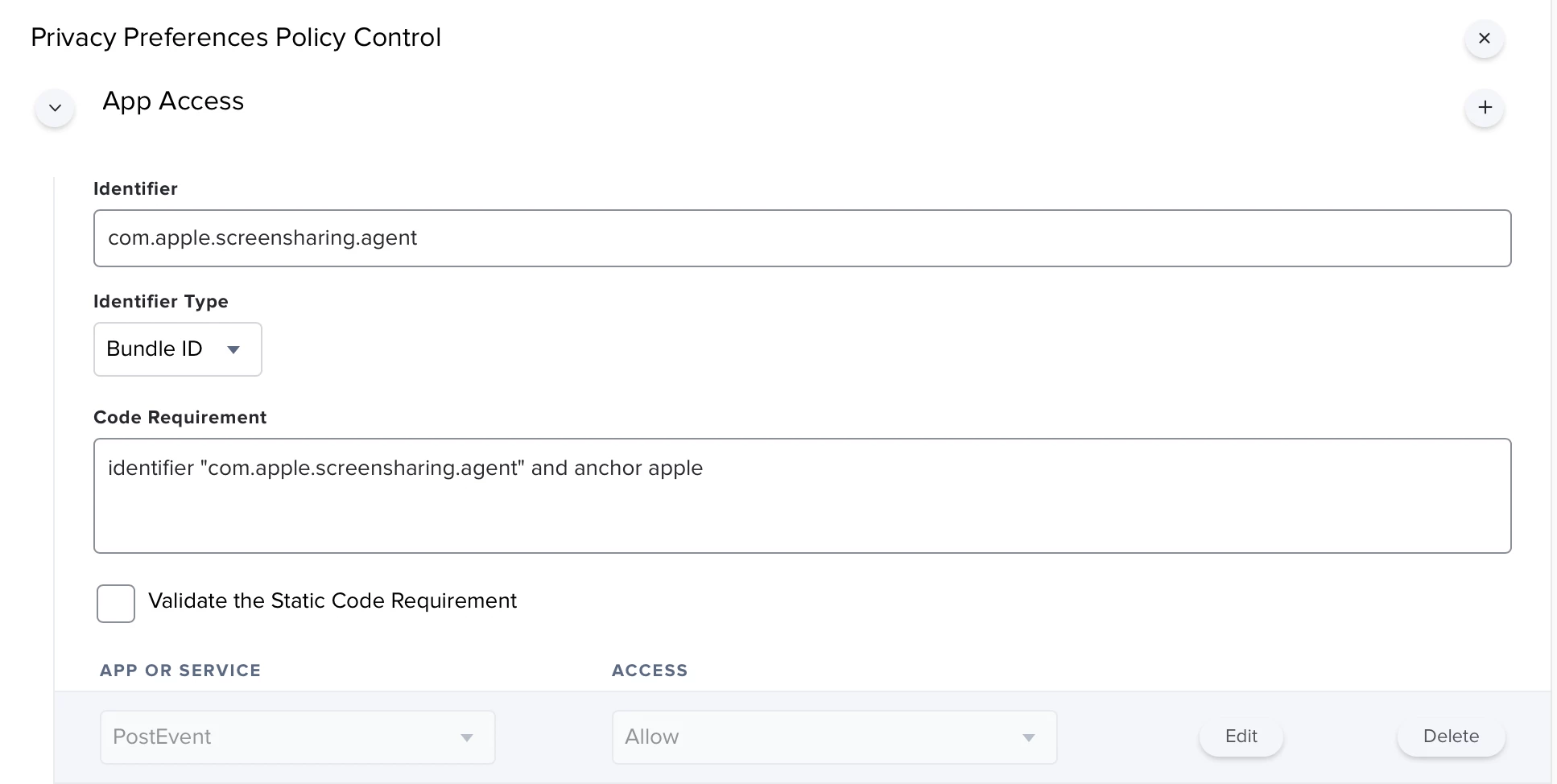Click the Privacy Preferences Policy Control heading

[236, 38]
